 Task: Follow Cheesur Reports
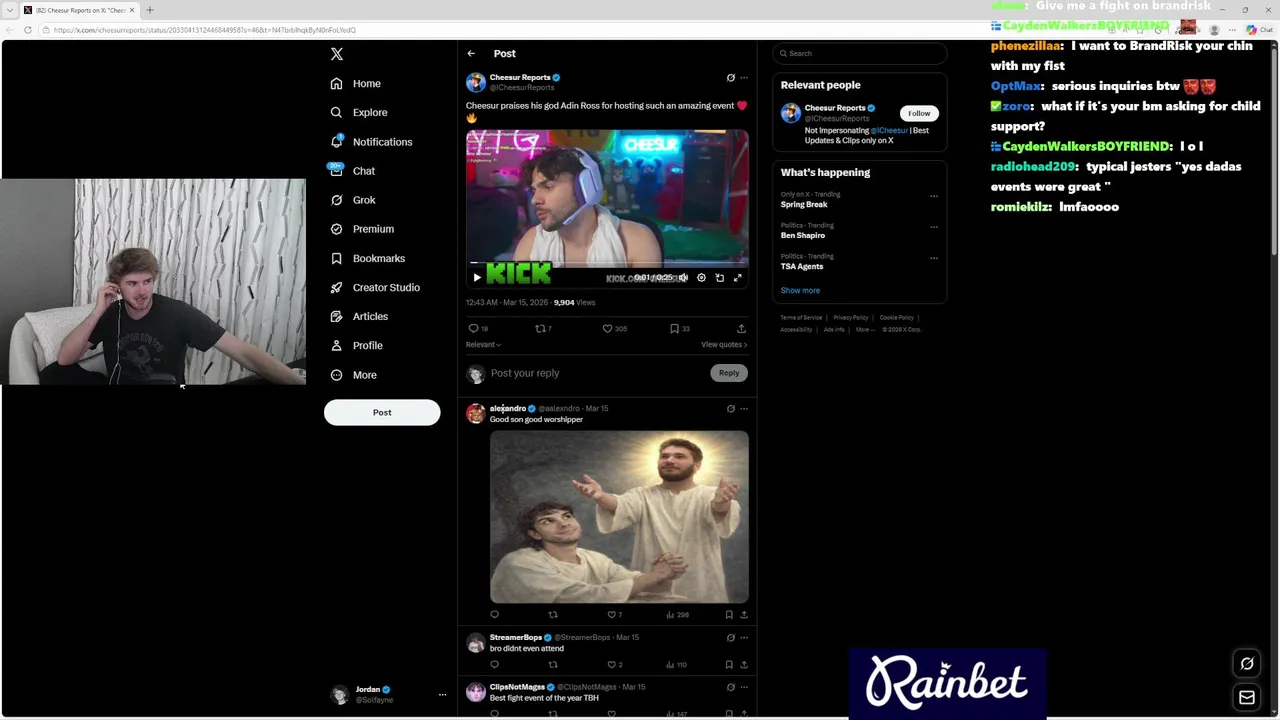(919, 114)
